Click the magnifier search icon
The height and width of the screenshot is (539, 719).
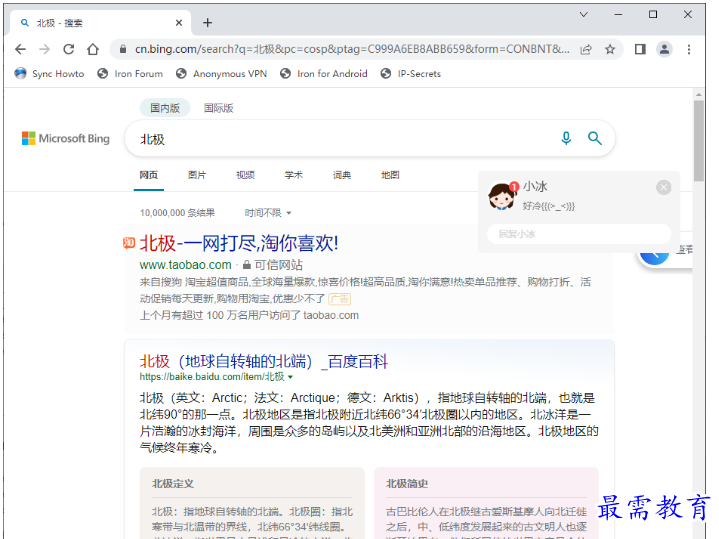[595, 138]
